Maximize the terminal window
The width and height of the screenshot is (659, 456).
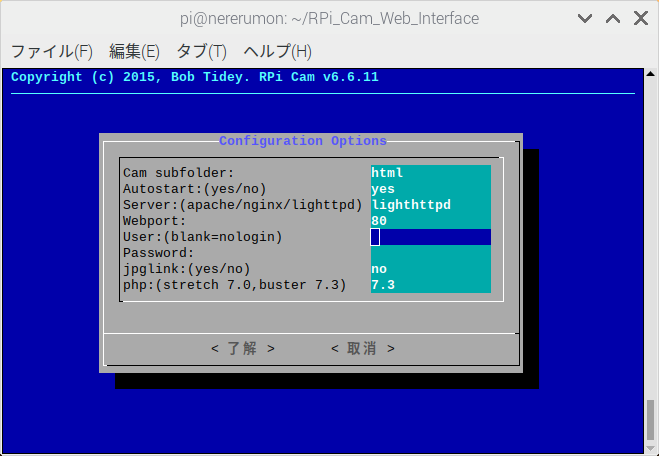pos(613,18)
